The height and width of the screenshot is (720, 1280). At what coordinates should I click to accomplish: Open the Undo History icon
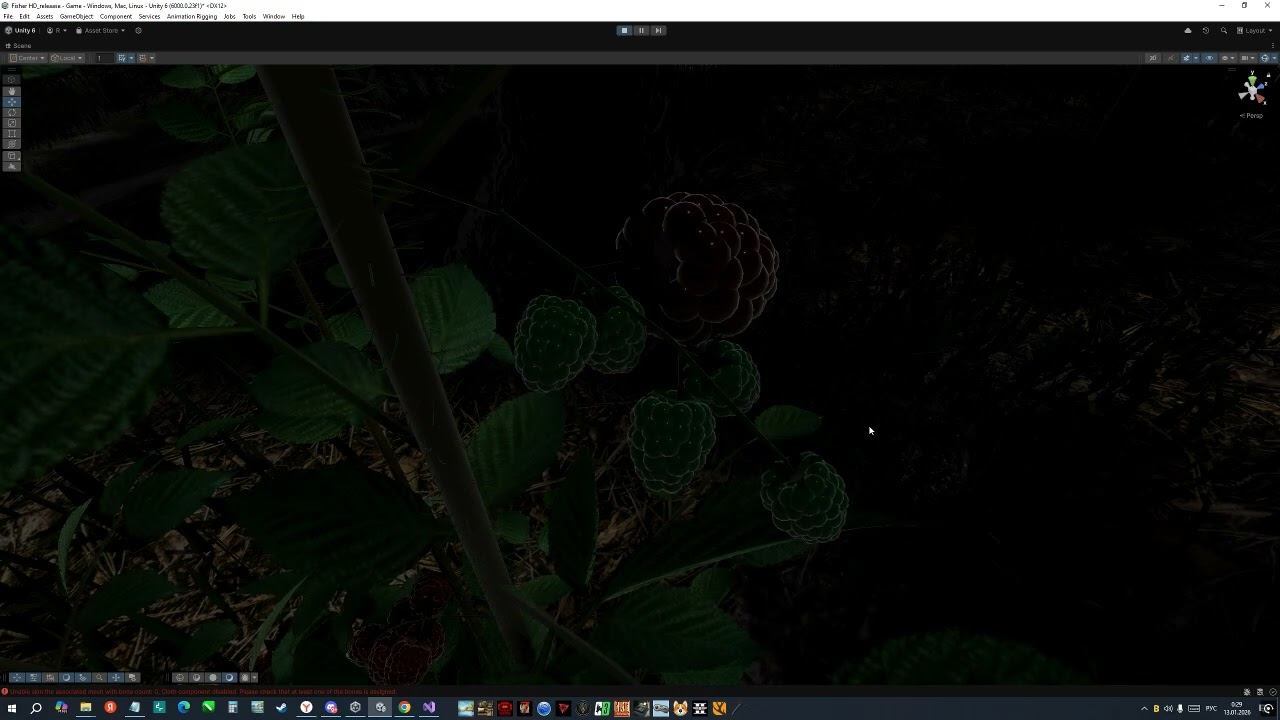coord(1206,30)
